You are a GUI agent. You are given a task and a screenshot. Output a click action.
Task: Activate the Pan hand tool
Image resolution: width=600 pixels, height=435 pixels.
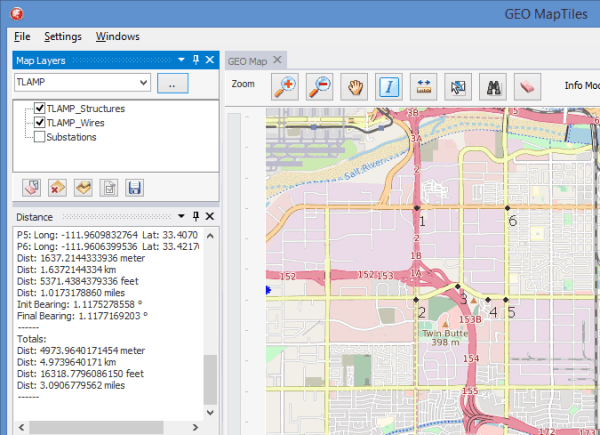pos(354,86)
